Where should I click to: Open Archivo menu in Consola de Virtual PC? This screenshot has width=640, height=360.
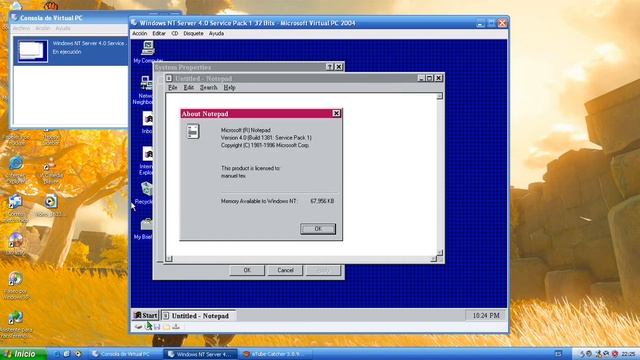point(21,29)
